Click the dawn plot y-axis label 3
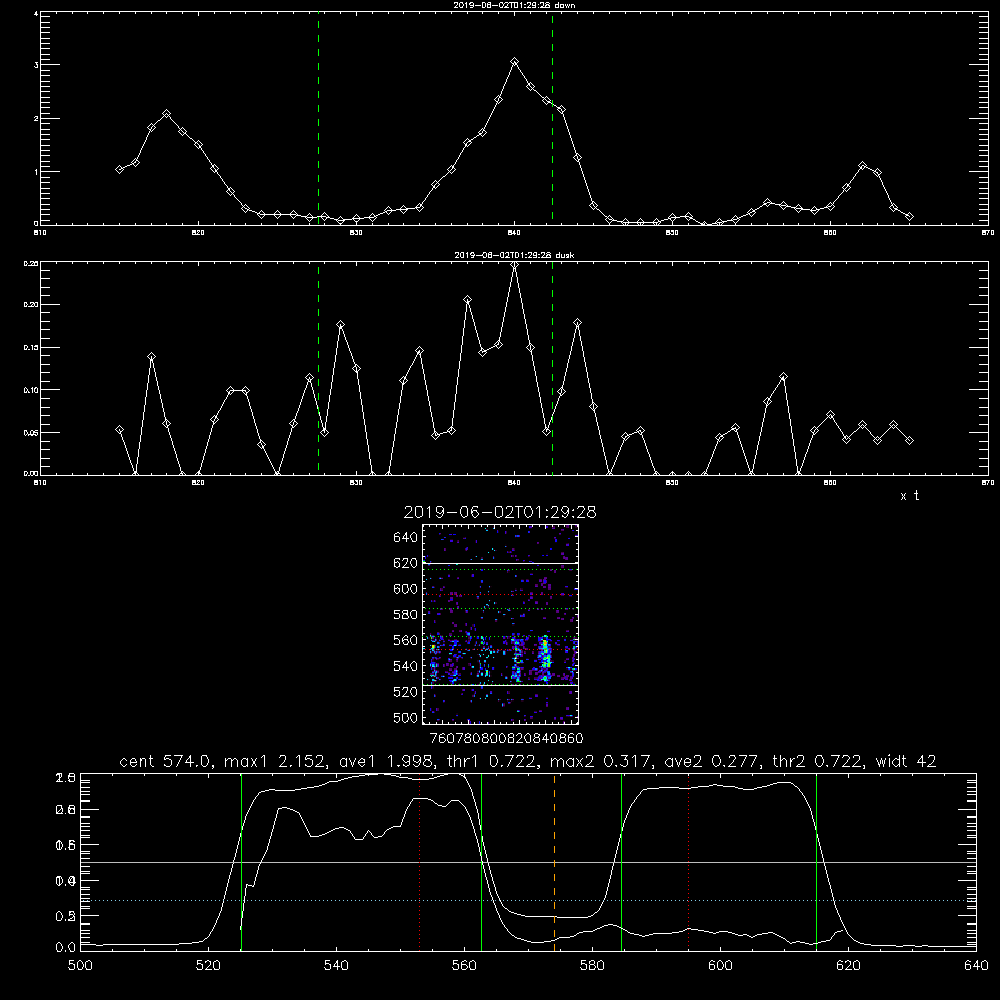This screenshot has width=1000, height=1000. point(36,65)
